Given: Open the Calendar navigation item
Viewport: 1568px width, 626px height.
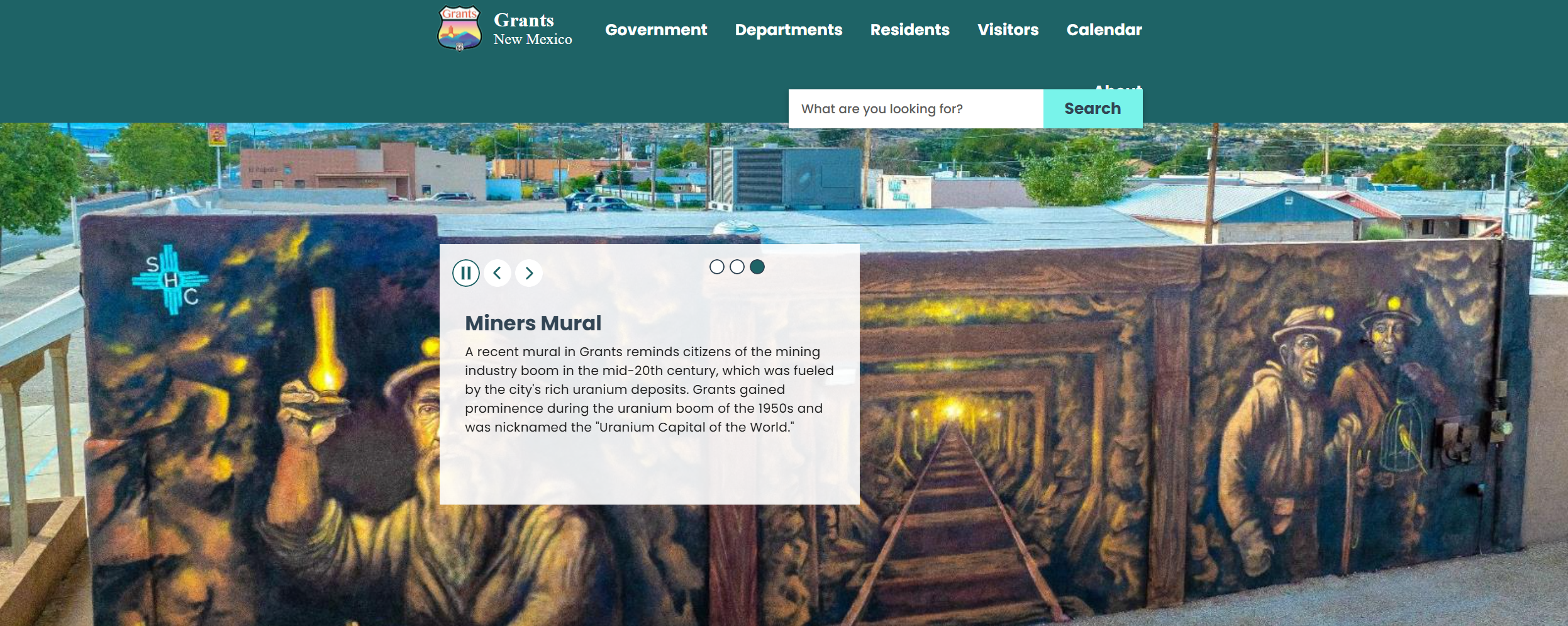Looking at the screenshot, I should (x=1104, y=30).
